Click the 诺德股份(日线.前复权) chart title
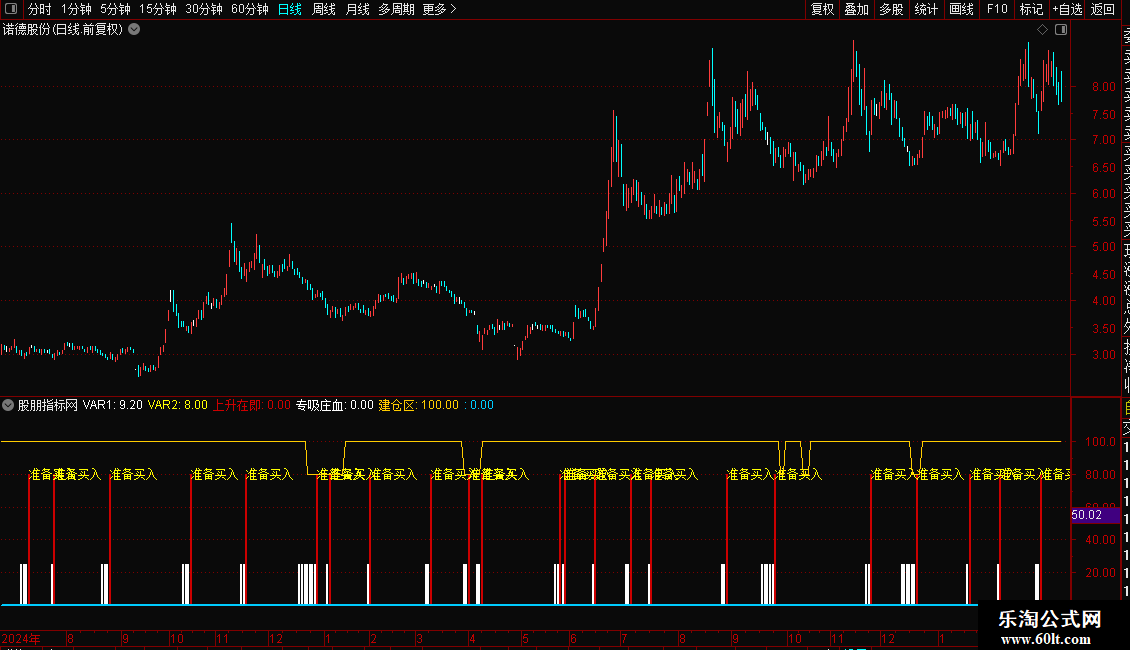The height and width of the screenshot is (650, 1130). [x=63, y=30]
